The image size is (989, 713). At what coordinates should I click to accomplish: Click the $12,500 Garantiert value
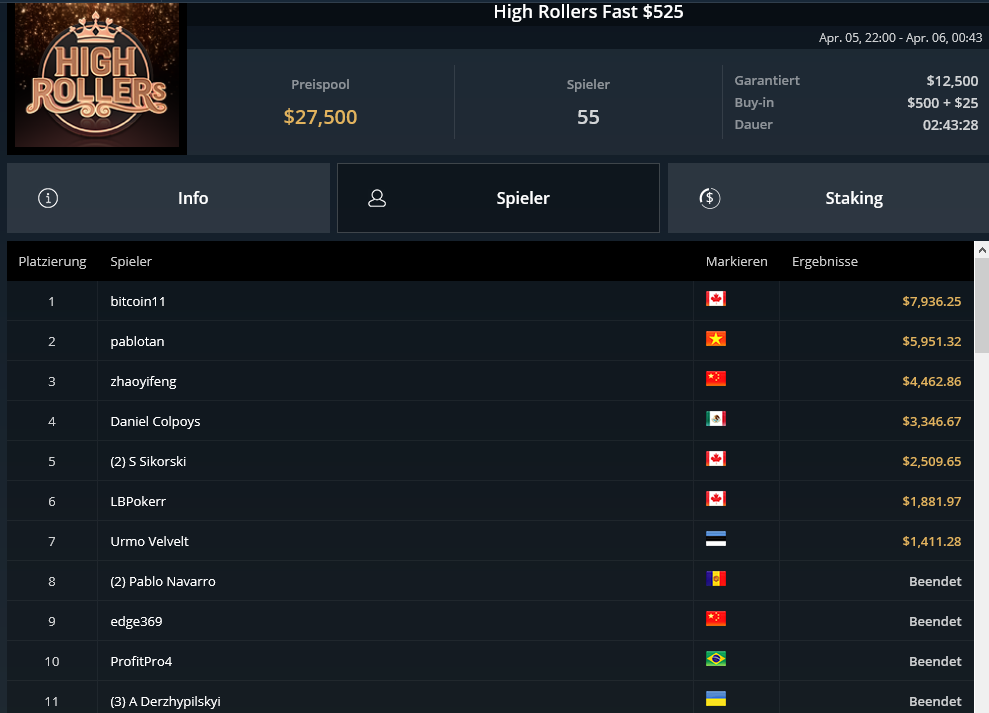point(952,81)
